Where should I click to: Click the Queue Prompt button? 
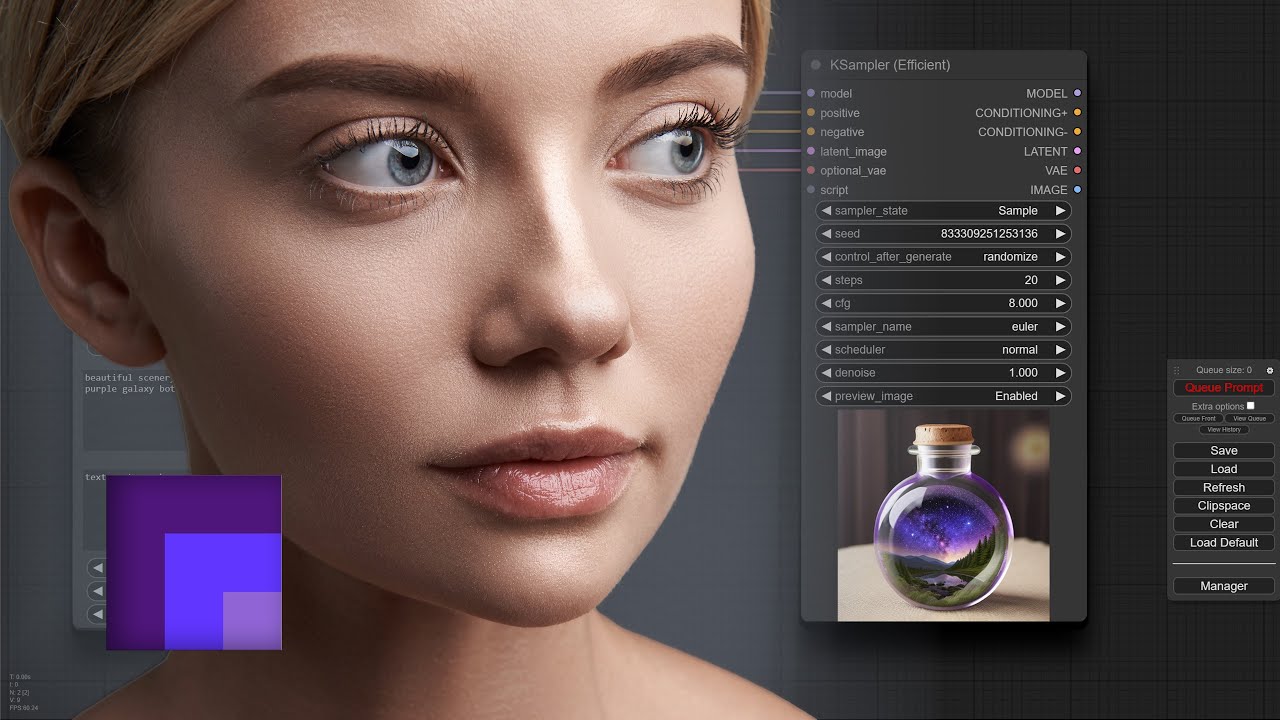click(x=1224, y=388)
